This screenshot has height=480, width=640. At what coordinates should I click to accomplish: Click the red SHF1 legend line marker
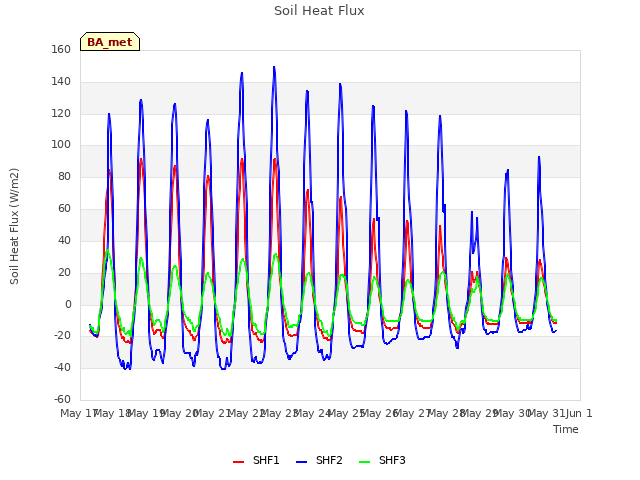click(x=238, y=462)
